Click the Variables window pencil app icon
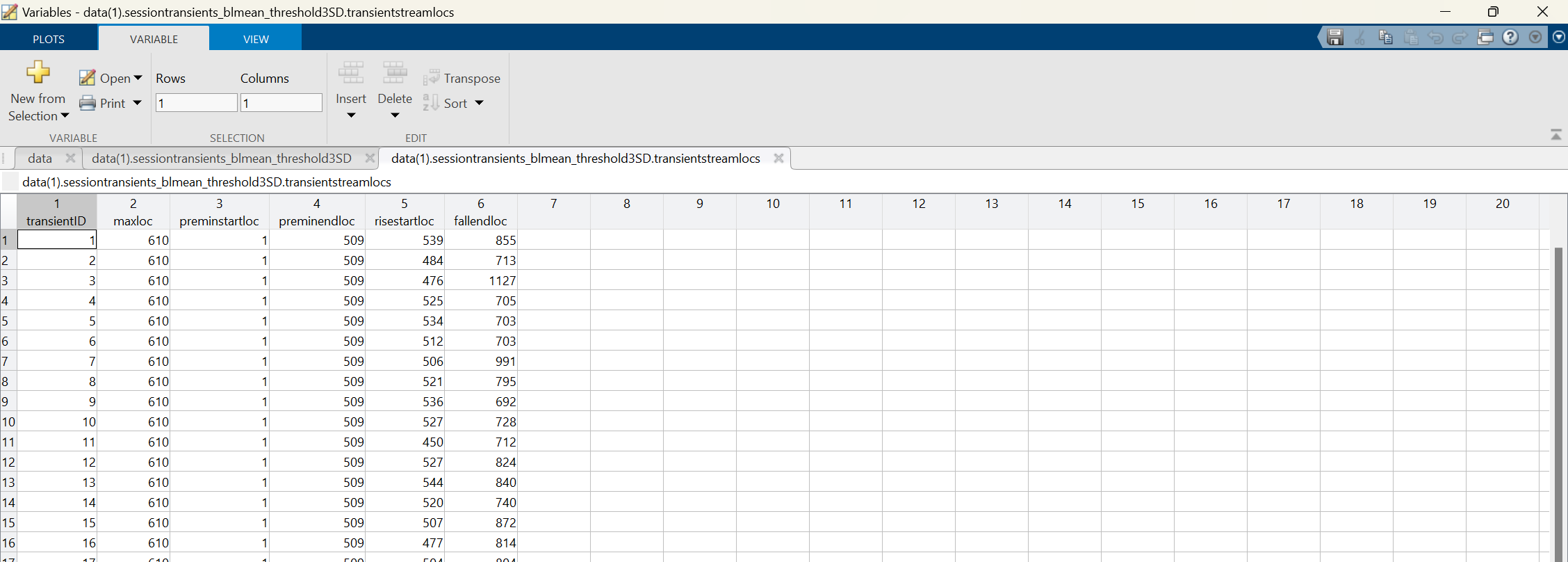The image size is (1568, 562). tap(10, 12)
